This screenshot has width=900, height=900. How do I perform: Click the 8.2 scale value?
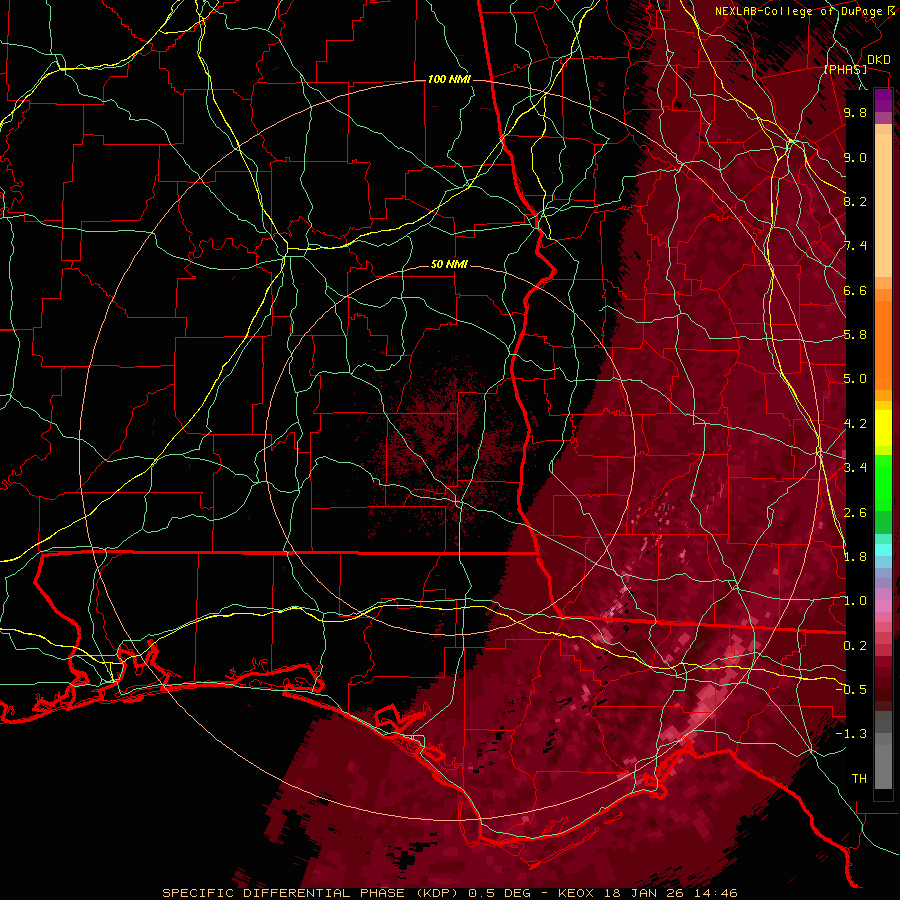click(x=855, y=201)
